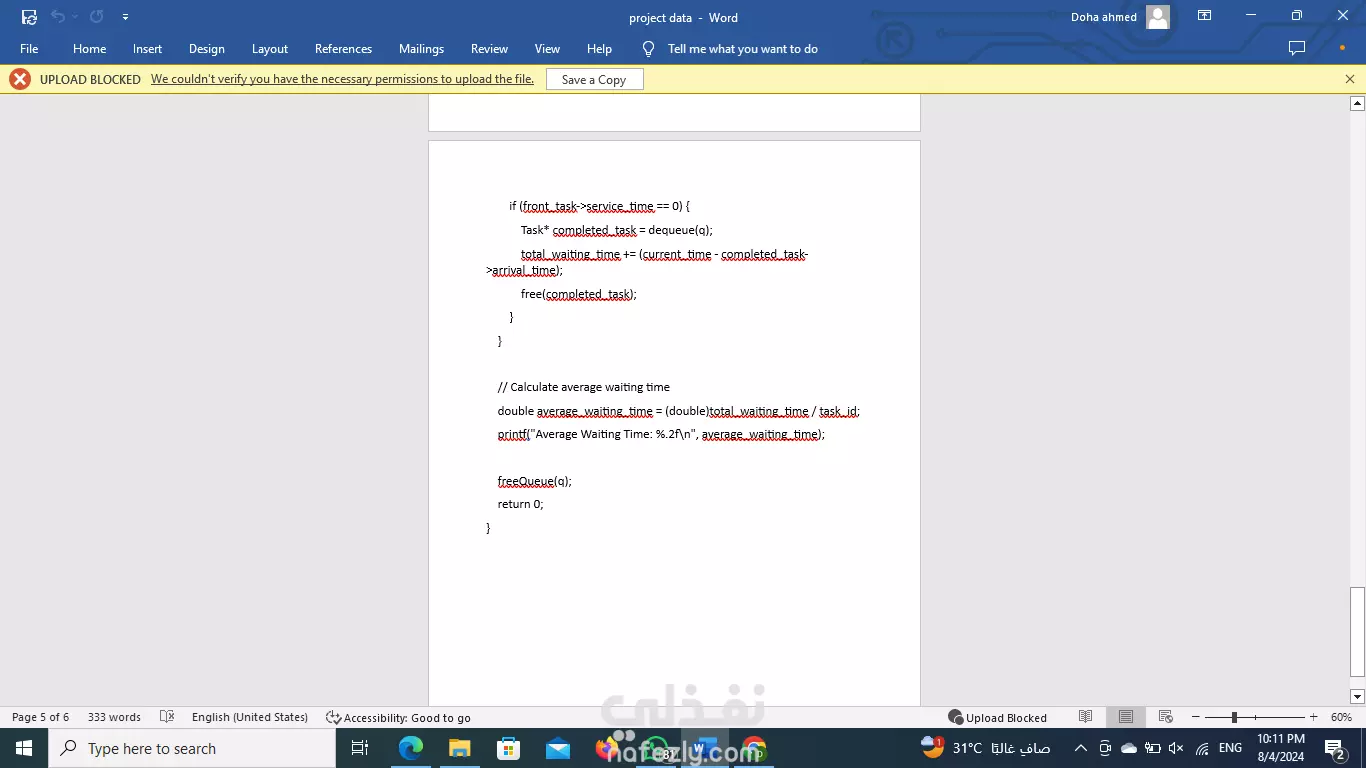Click the 31°C weather widget
Image resolution: width=1366 pixels, height=768 pixels.
click(985, 747)
